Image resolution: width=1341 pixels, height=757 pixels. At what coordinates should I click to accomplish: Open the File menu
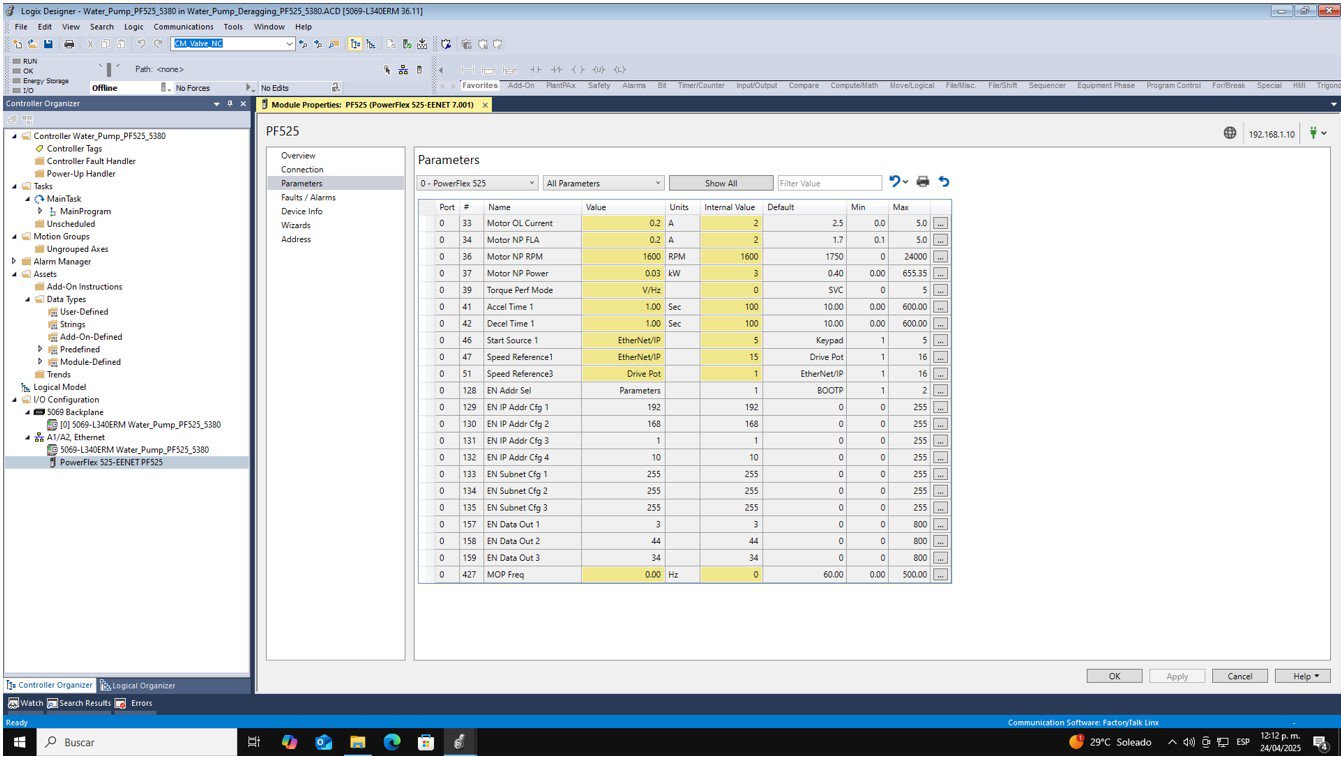(x=21, y=27)
